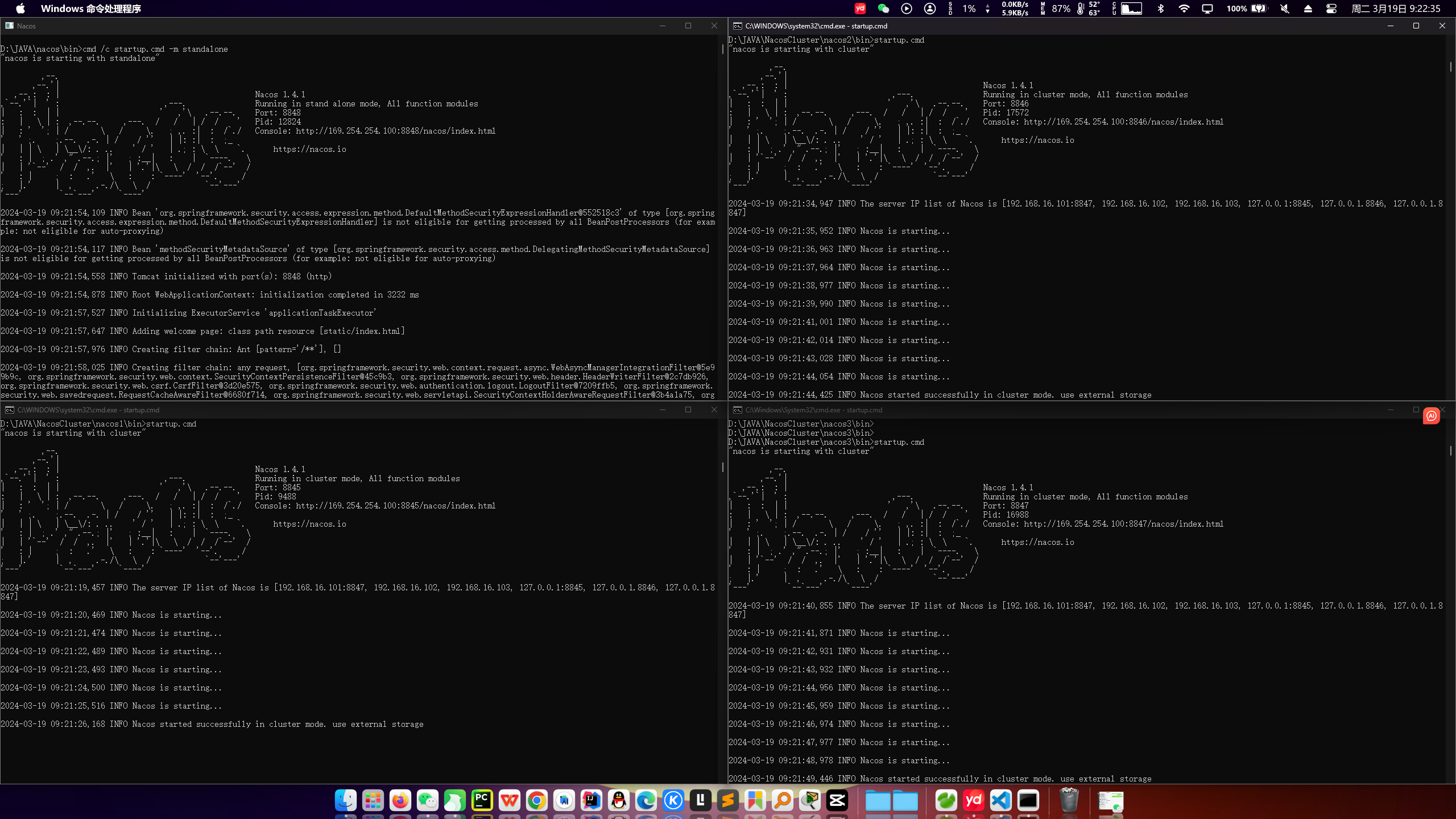Click https://nacos.io in the standalone Nacos window
1456x819 pixels.
coord(309,149)
